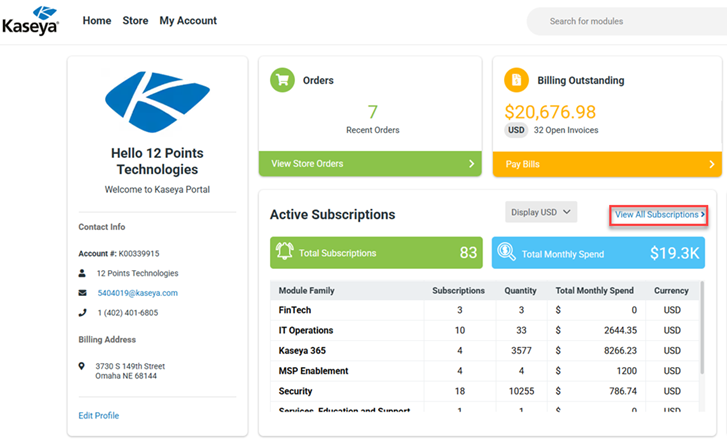Focus the Search for modules field
The width and height of the screenshot is (727, 440).
627,21
